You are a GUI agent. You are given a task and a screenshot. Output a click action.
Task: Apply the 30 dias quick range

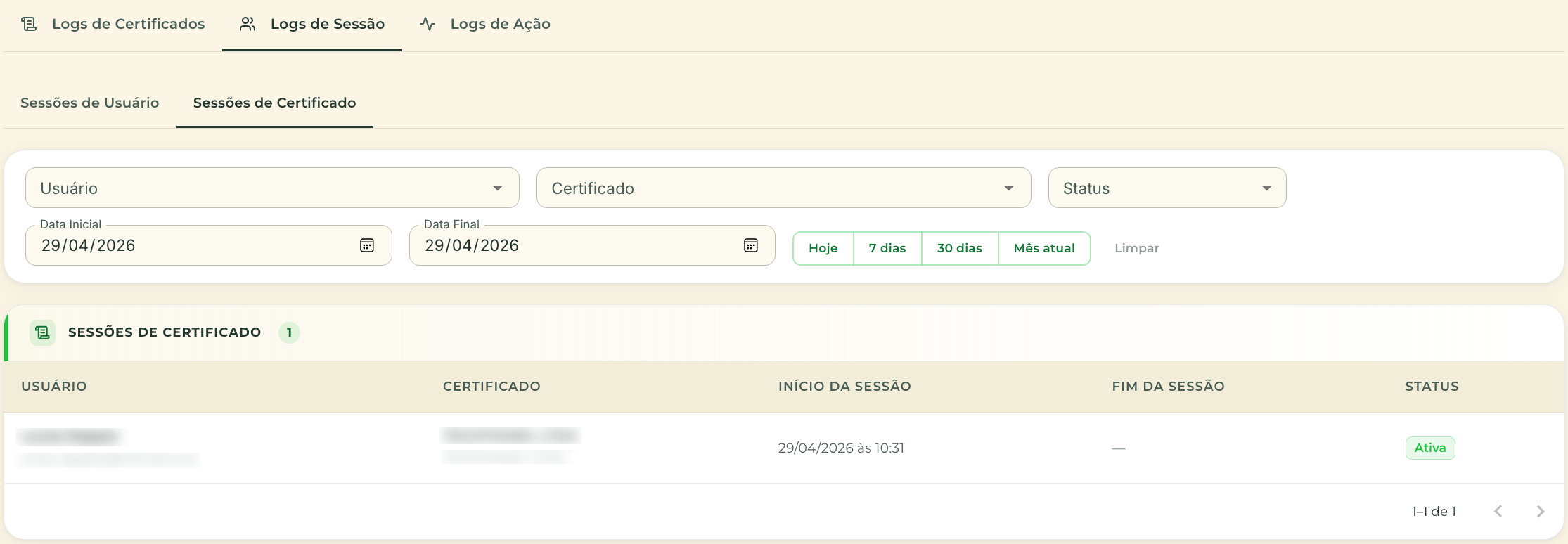pyautogui.click(x=960, y=248)
